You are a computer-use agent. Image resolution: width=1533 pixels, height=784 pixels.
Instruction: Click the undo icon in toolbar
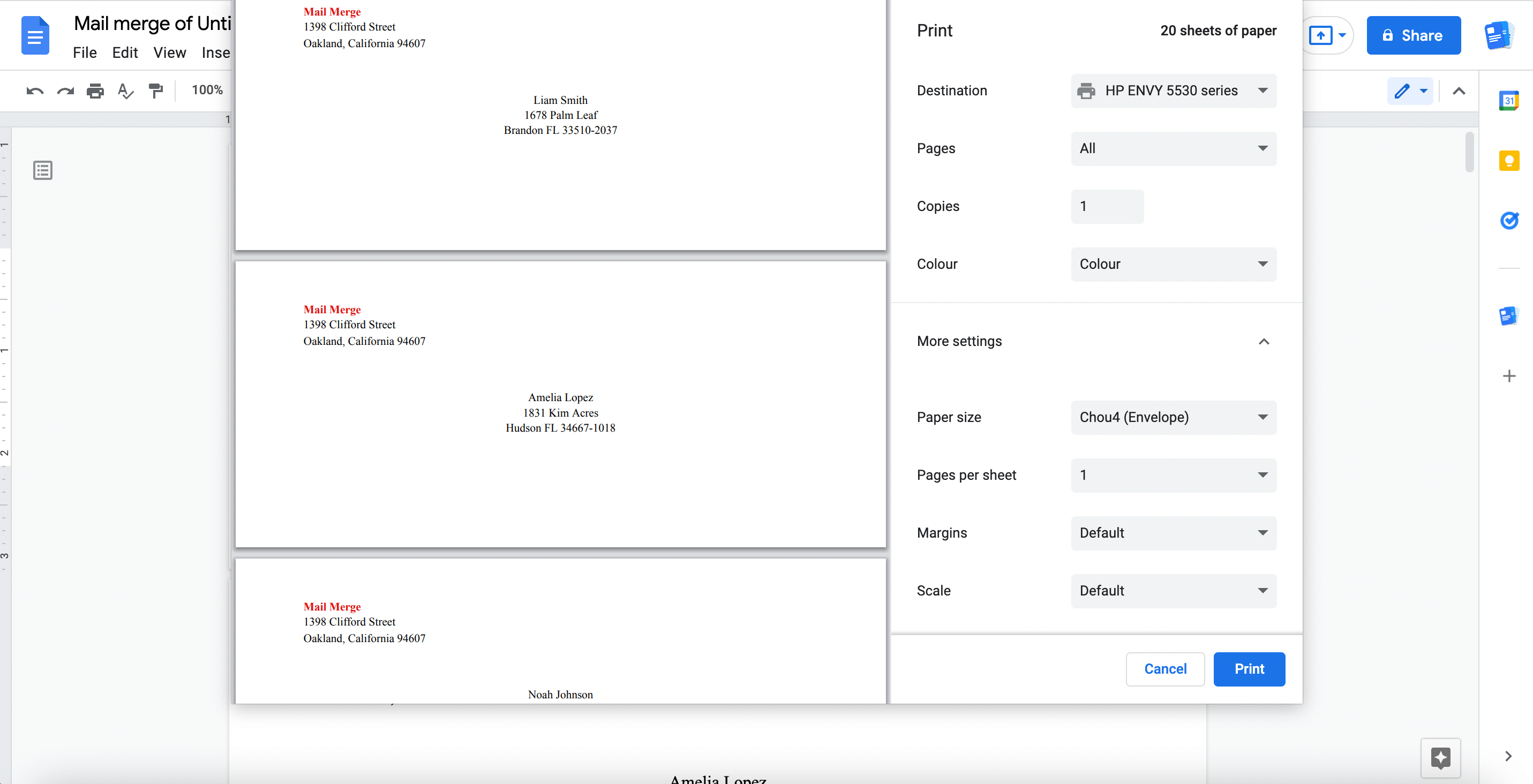coord(34,90)
